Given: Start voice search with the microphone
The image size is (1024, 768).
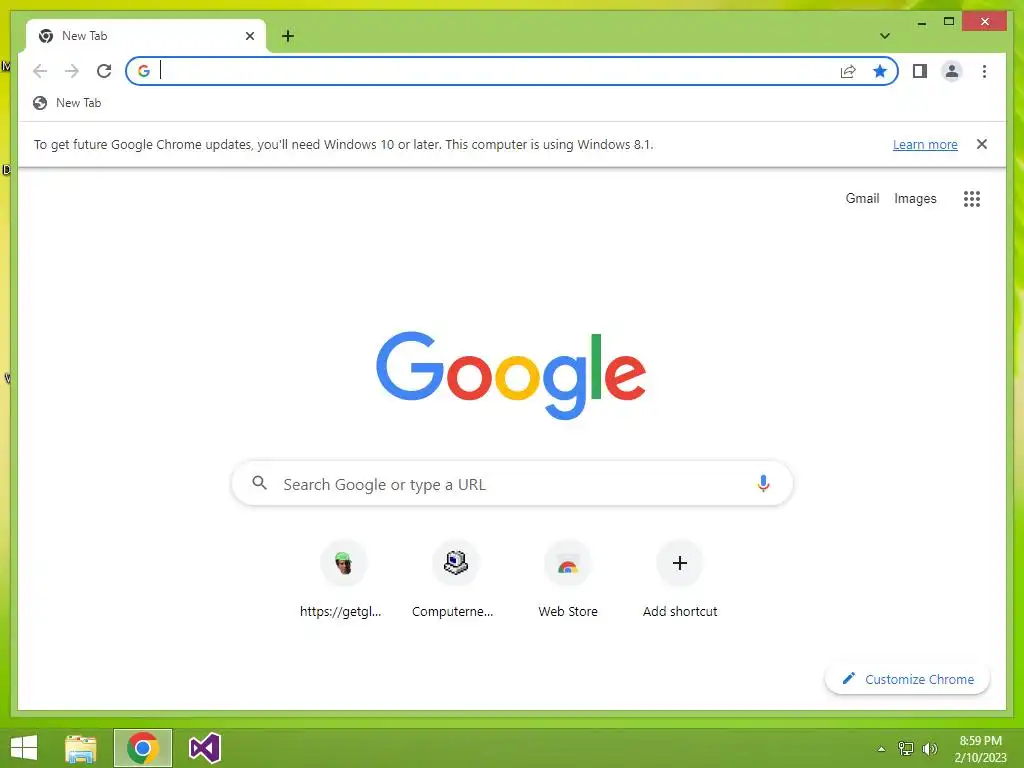Looking at the screenshot, I should click(763, 484).
